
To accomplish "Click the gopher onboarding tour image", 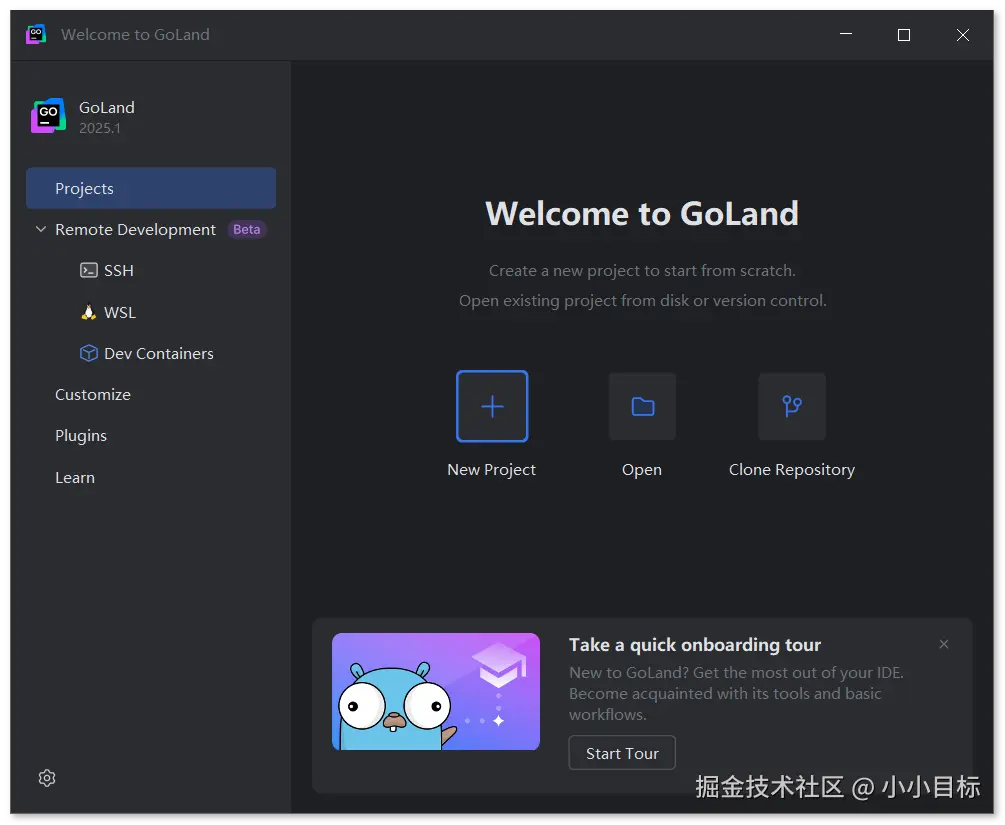I will pyautogui.click(x=436, y=692).
